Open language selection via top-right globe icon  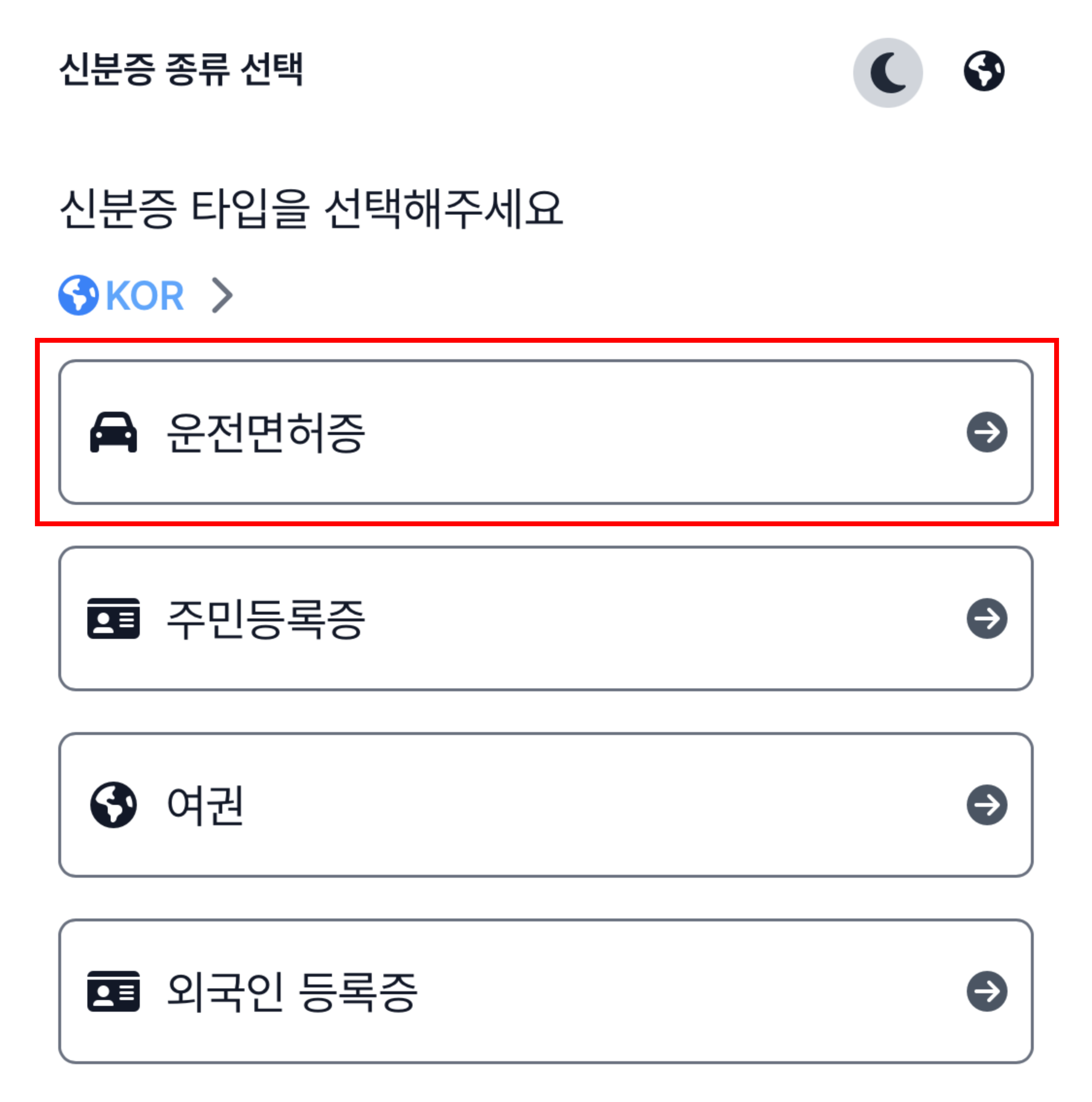984,71
